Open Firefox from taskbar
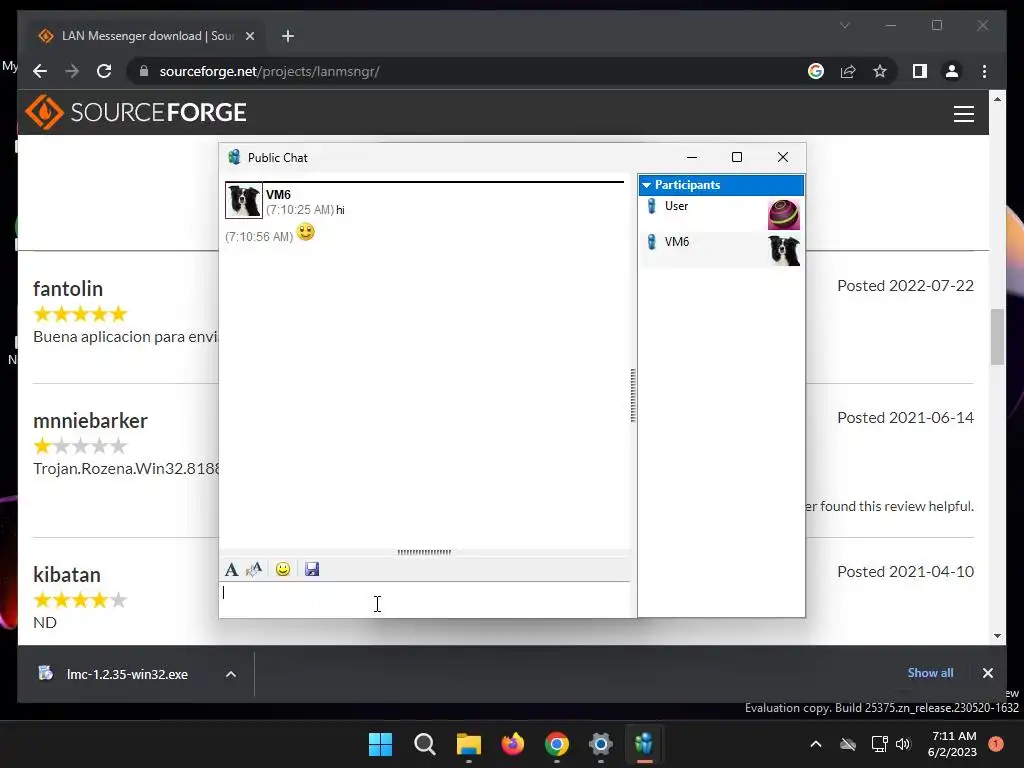The height and width of the screenshot is (768, 1024). click(513, 744)
